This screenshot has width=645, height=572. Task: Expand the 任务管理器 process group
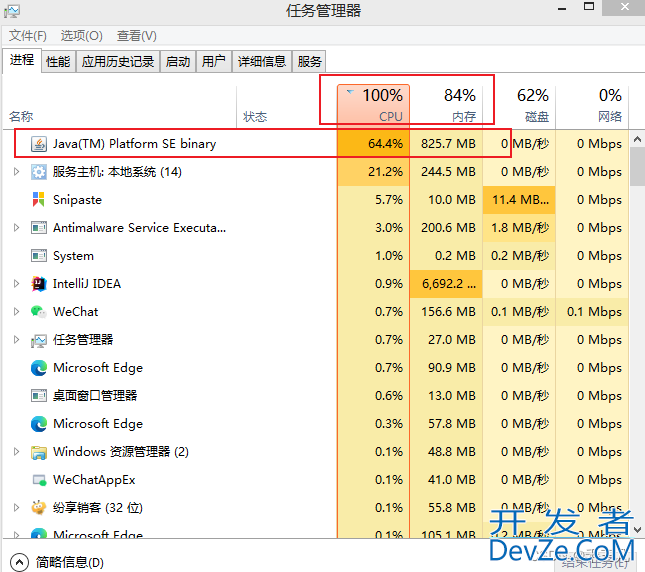click(x=16, y=339)
